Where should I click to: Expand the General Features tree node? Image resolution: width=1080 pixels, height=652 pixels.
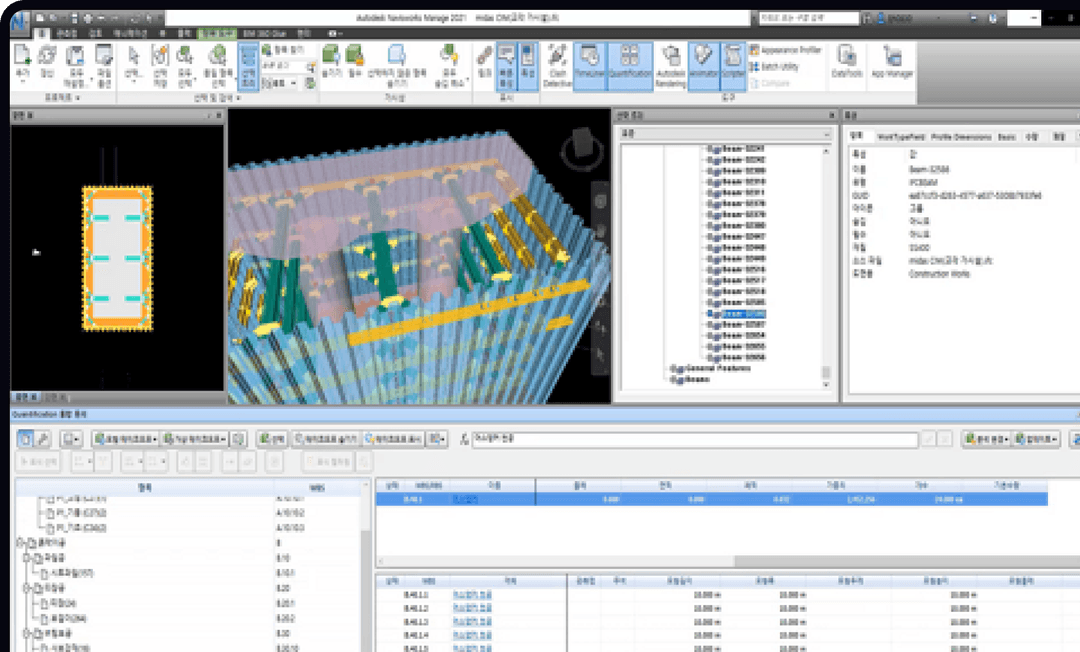(673, 369)
